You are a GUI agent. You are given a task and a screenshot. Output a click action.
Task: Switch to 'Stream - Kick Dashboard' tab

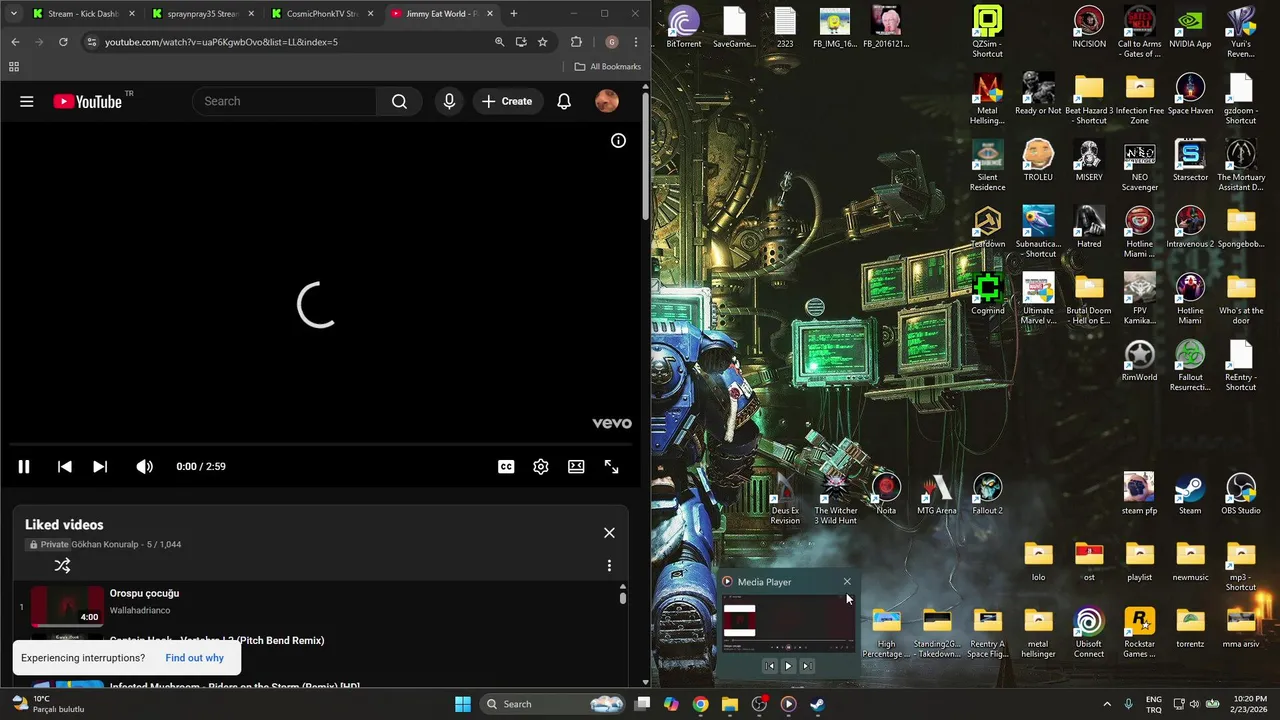tap(83, 14)
